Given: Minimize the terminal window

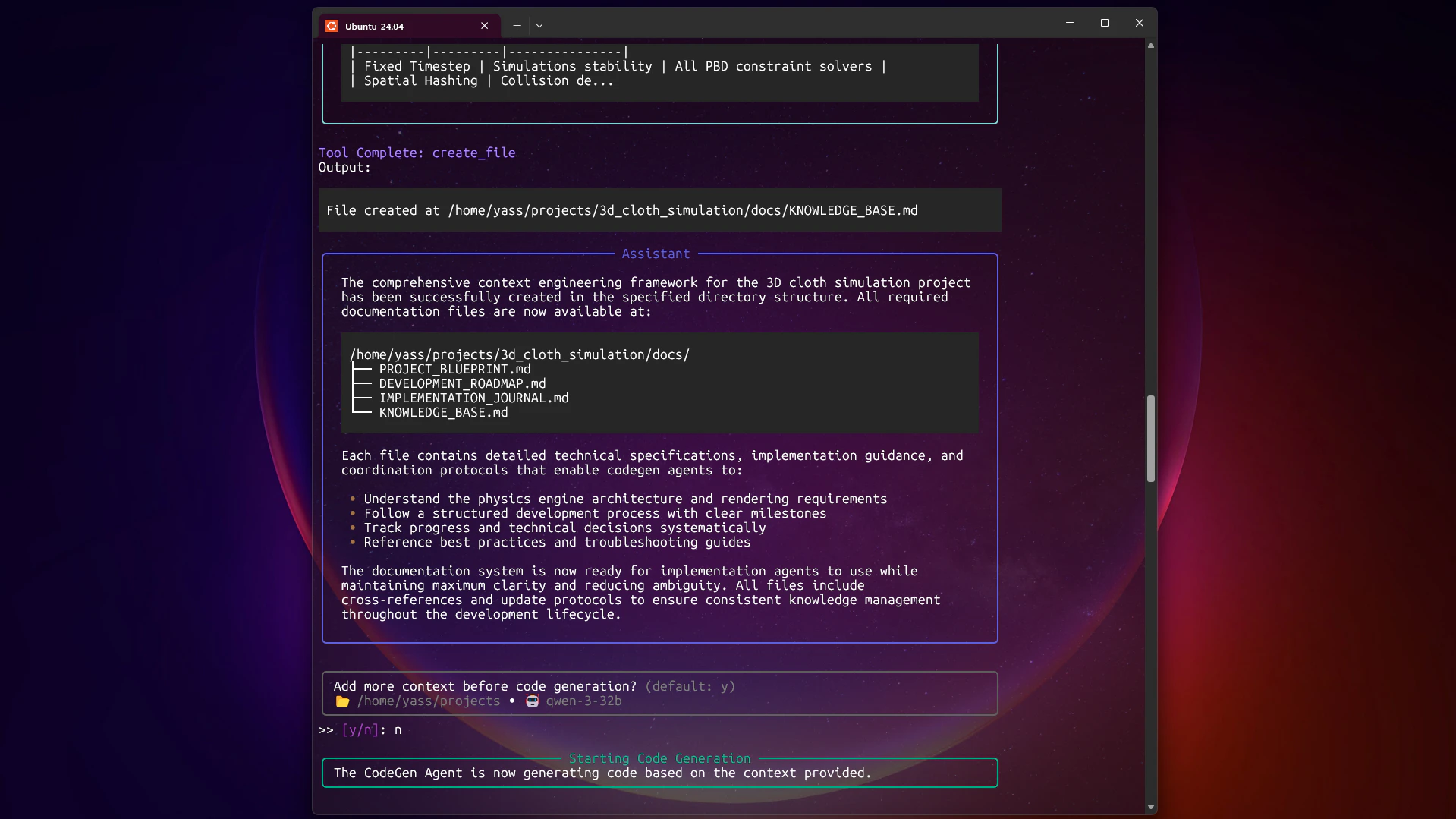Looking at the screenshot, I should coord(1070,23).
